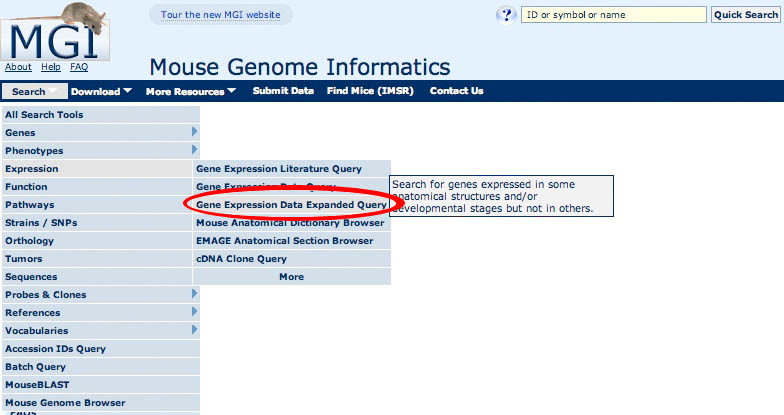The height and width of the screenshot is (415, 784).
Task: Open the More Resources dropdown menu
Action: tap(190, 91)
